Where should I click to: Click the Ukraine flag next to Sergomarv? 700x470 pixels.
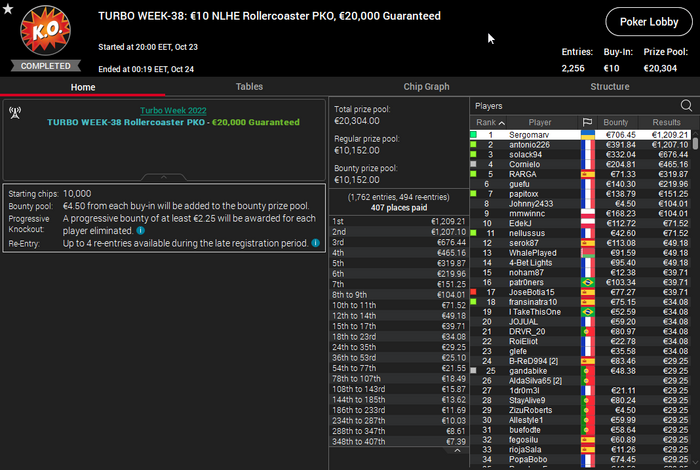point(588,135)
